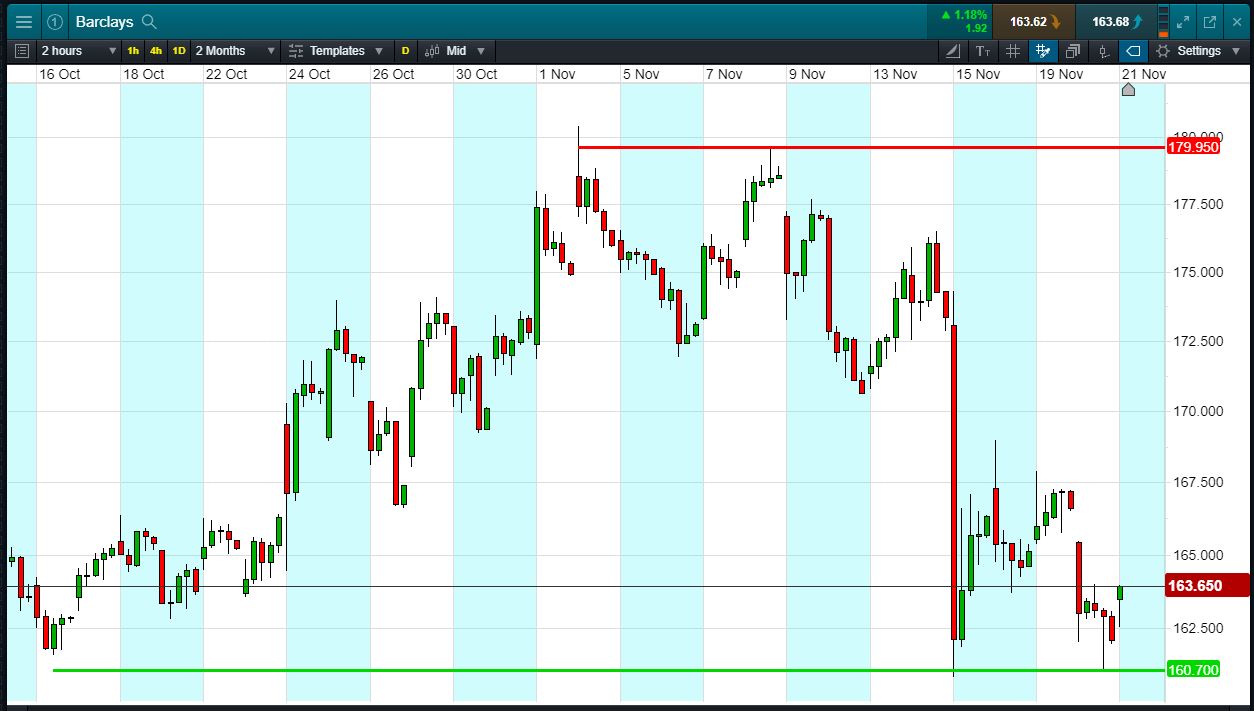Click the 21 Nov timeline marker arrow
This screenshot has height=711, width=1254.
[x=1128, y=90]
